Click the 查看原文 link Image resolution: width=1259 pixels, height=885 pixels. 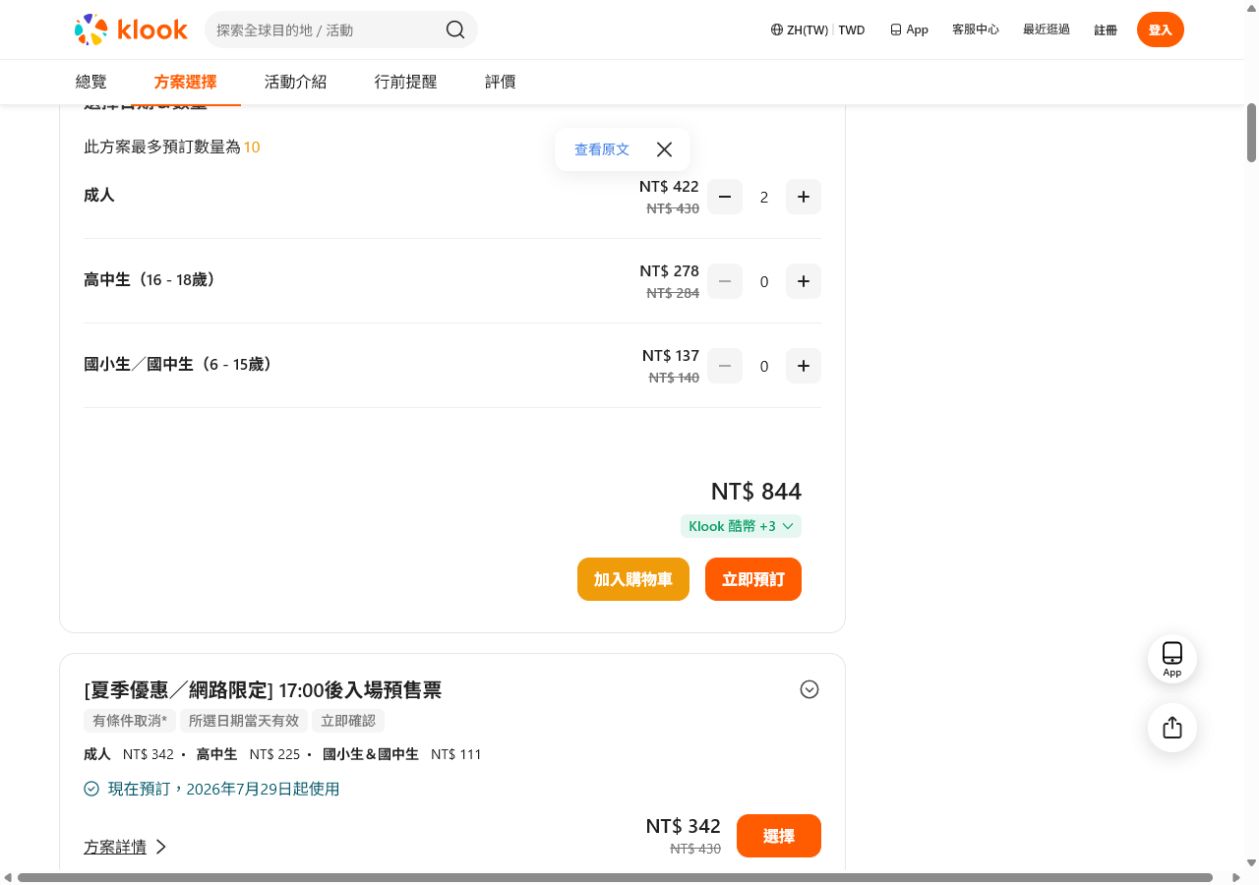(x=602, y=149)
